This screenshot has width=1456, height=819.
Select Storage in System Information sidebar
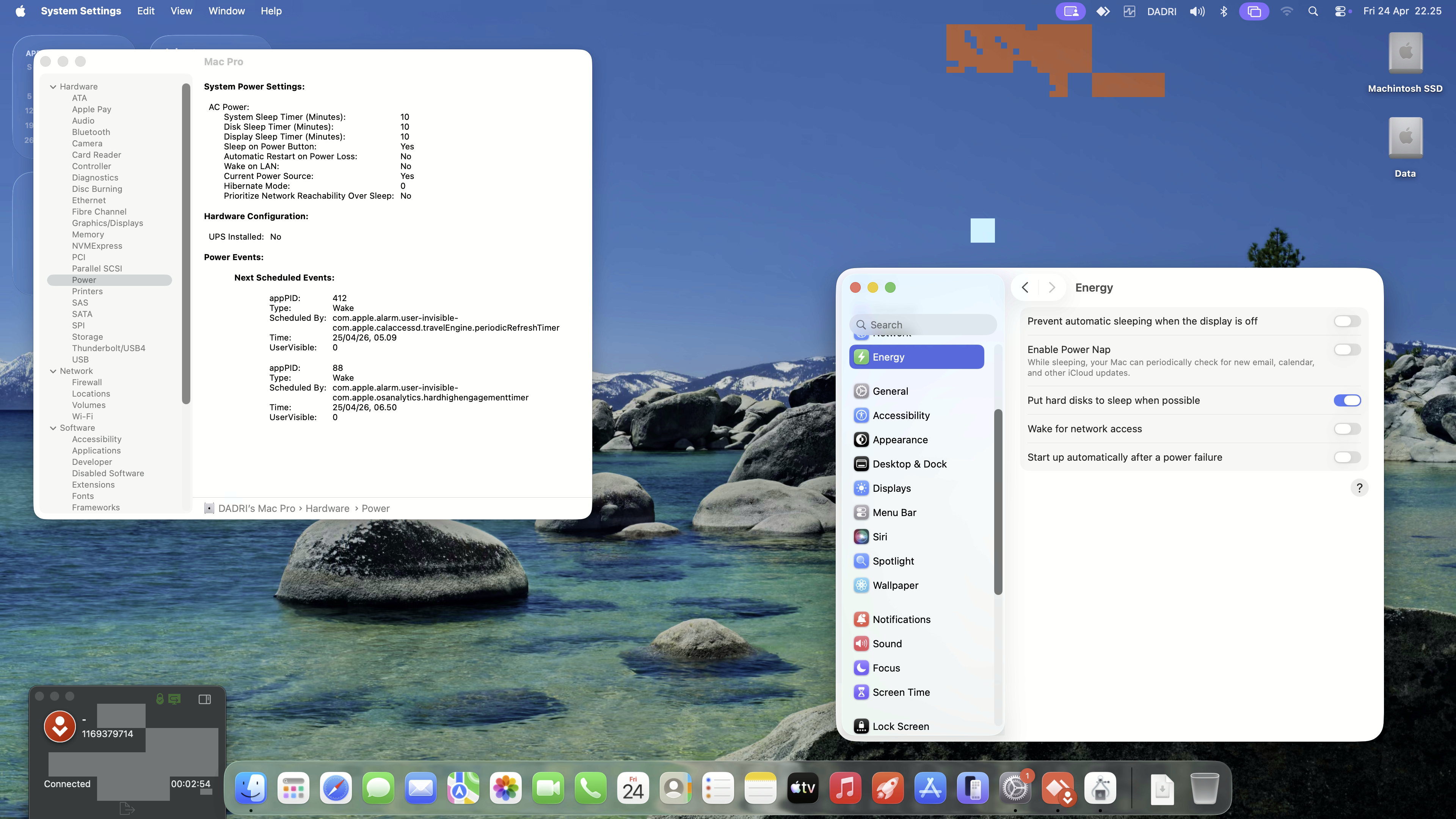tap(88, 337)
